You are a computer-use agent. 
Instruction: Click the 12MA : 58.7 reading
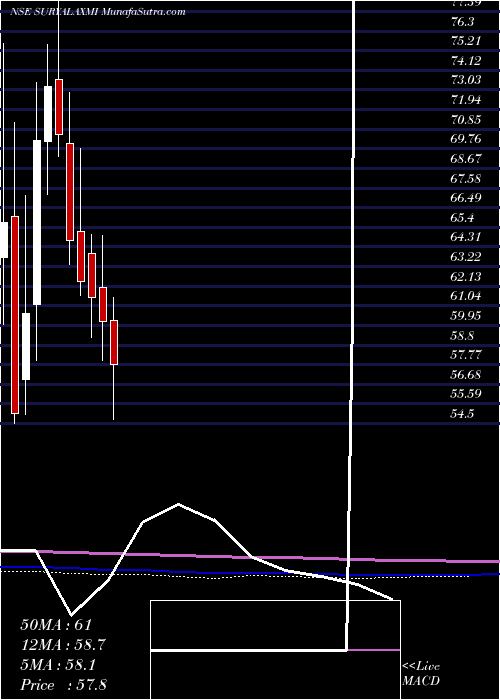pyautogui.click(x=63, y=645)
